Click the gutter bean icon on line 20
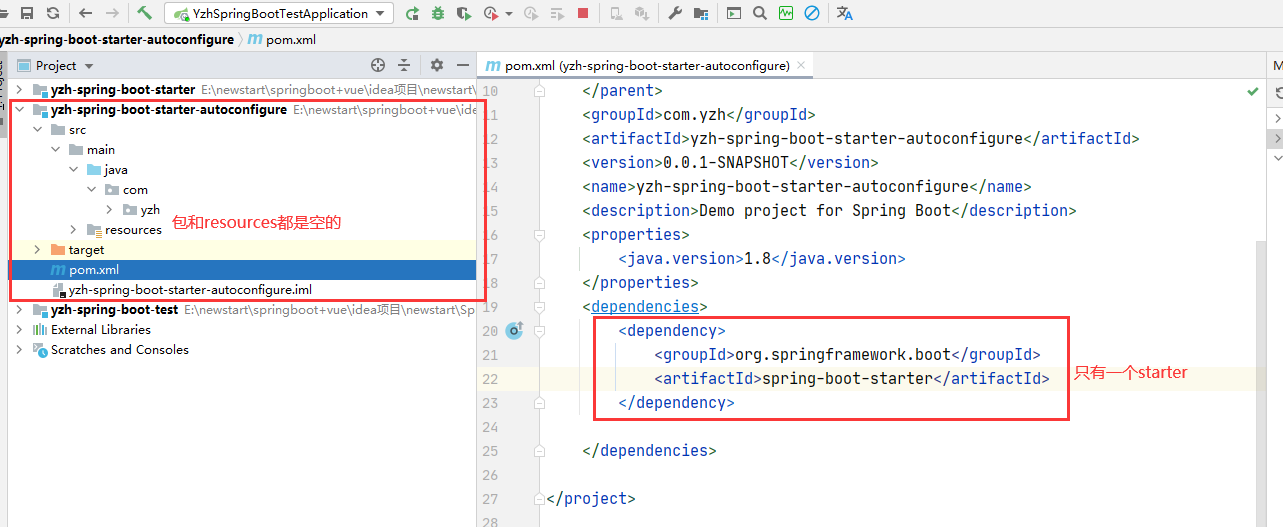 tap(515, 330)
